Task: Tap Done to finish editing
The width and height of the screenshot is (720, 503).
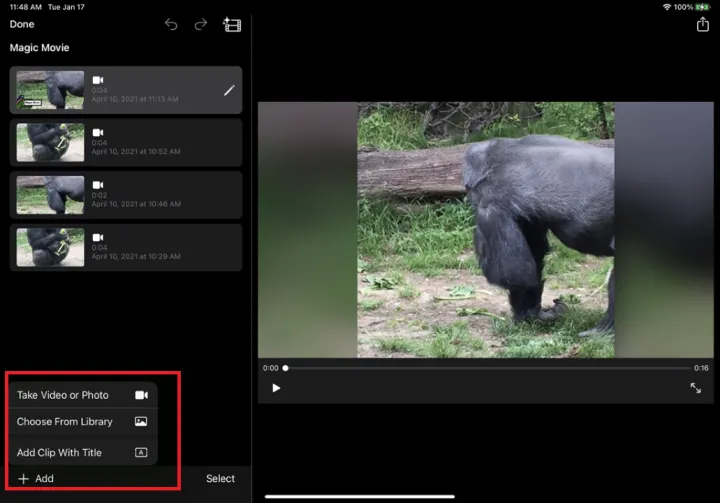Action: click(22, 24)
